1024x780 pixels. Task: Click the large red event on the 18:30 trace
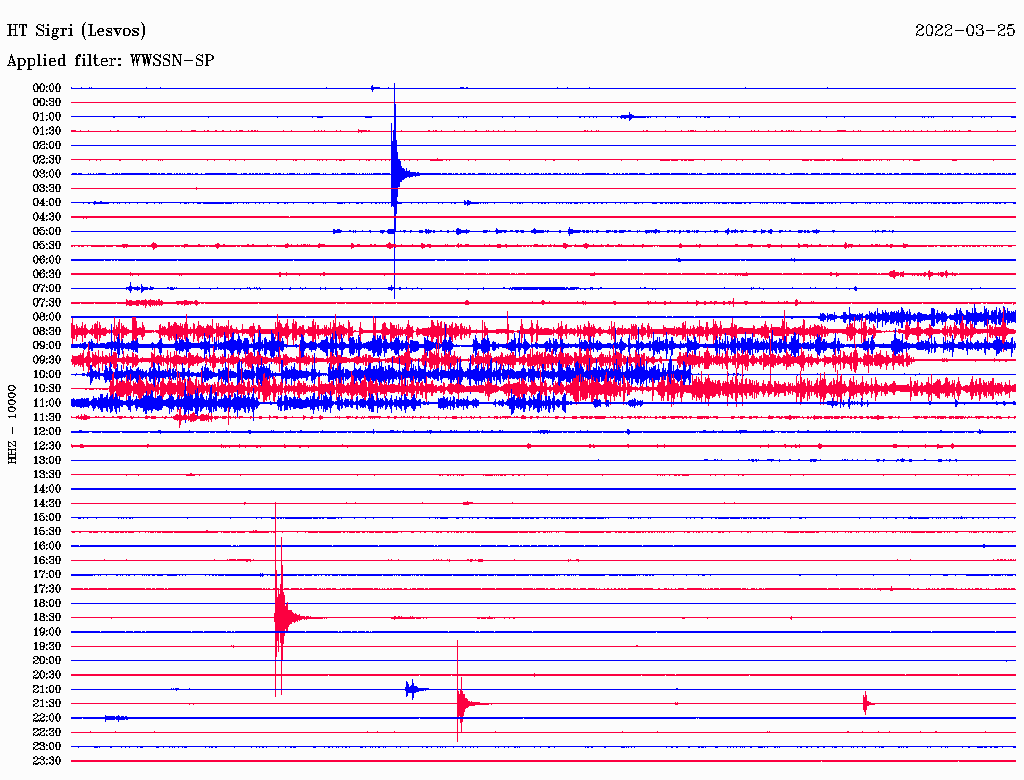click(282, 618)
